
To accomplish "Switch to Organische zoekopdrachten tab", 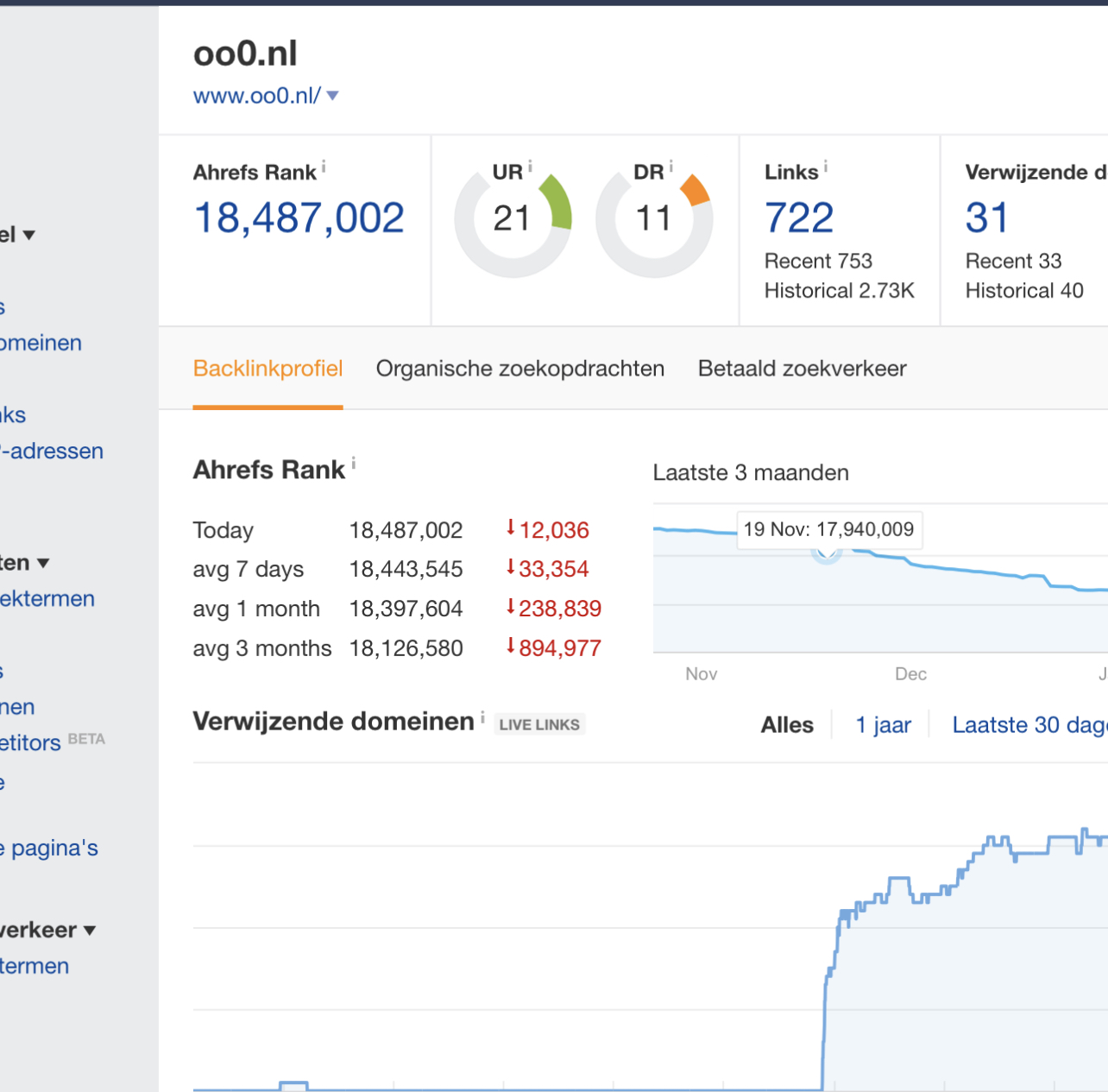I will pyautogui.click(x=520, y=369).
